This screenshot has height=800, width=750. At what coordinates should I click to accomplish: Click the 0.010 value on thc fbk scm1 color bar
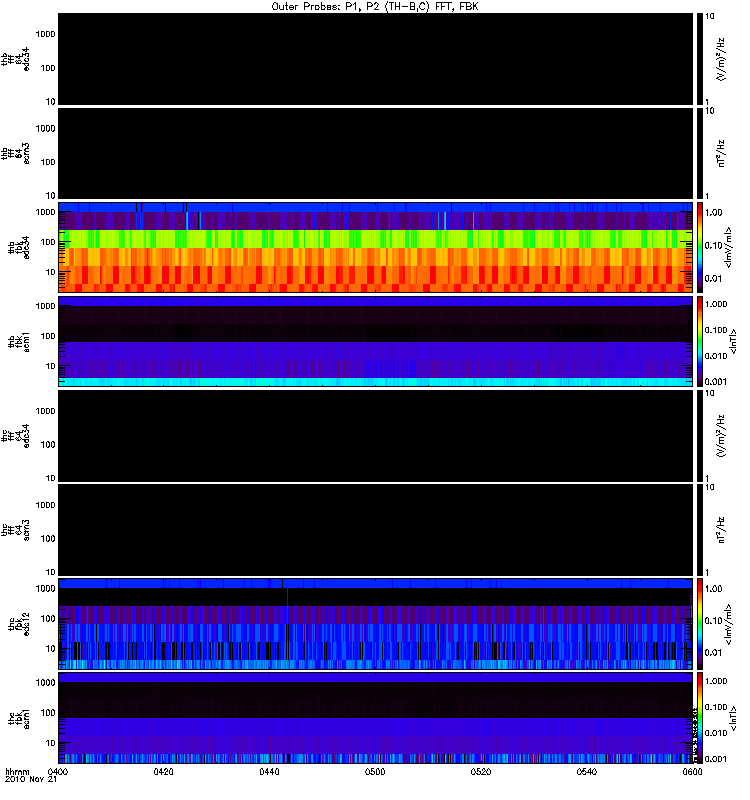[716, 733]
